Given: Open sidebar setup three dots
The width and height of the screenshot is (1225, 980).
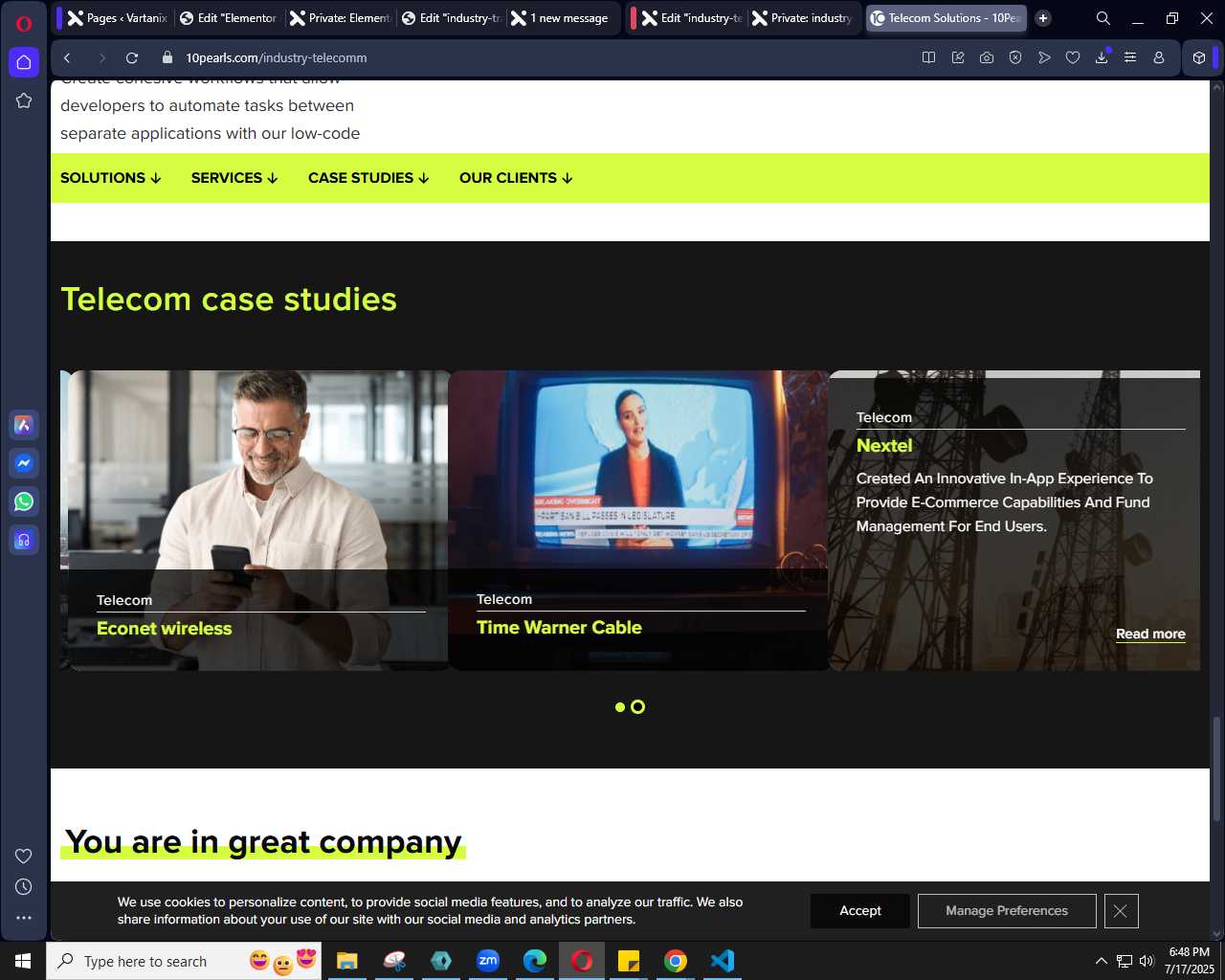Looking at the screenshot, I should pos(24,917).
